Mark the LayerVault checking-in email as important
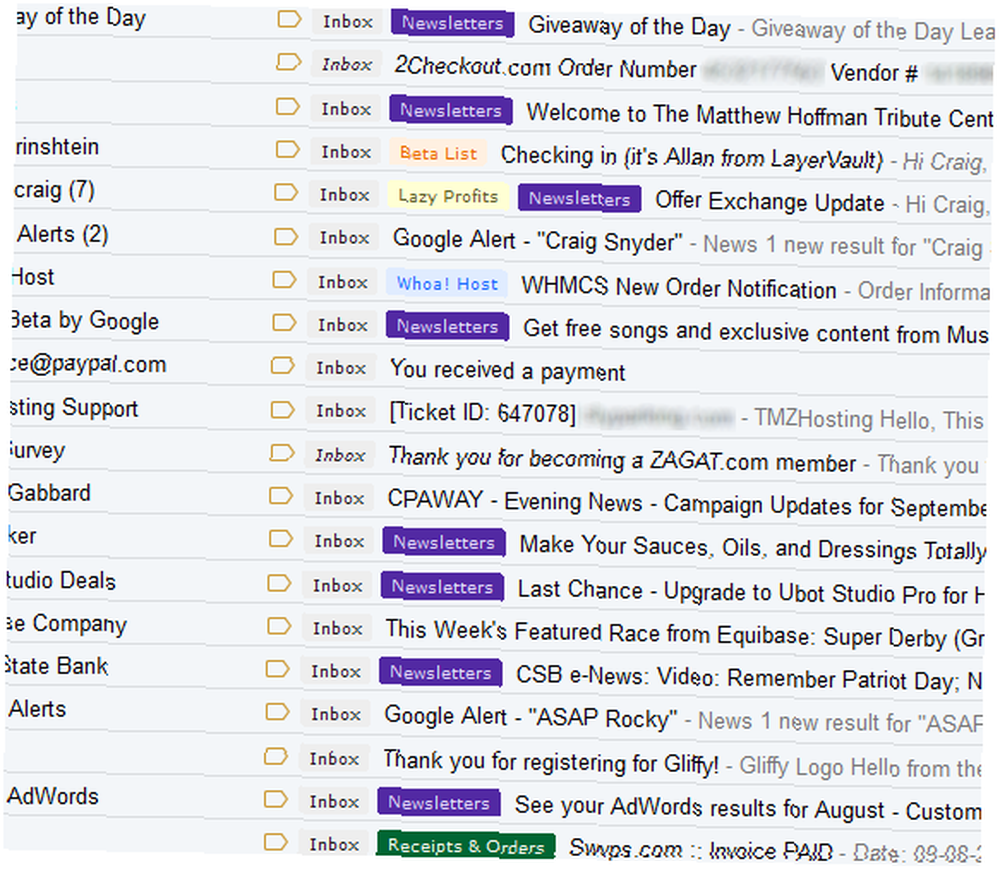Screen dimensions: 1000x871 [x=287, y=149]
